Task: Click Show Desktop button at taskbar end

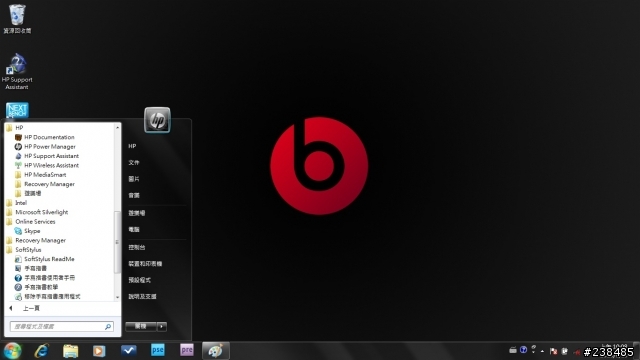Action: tap(637, 351)
